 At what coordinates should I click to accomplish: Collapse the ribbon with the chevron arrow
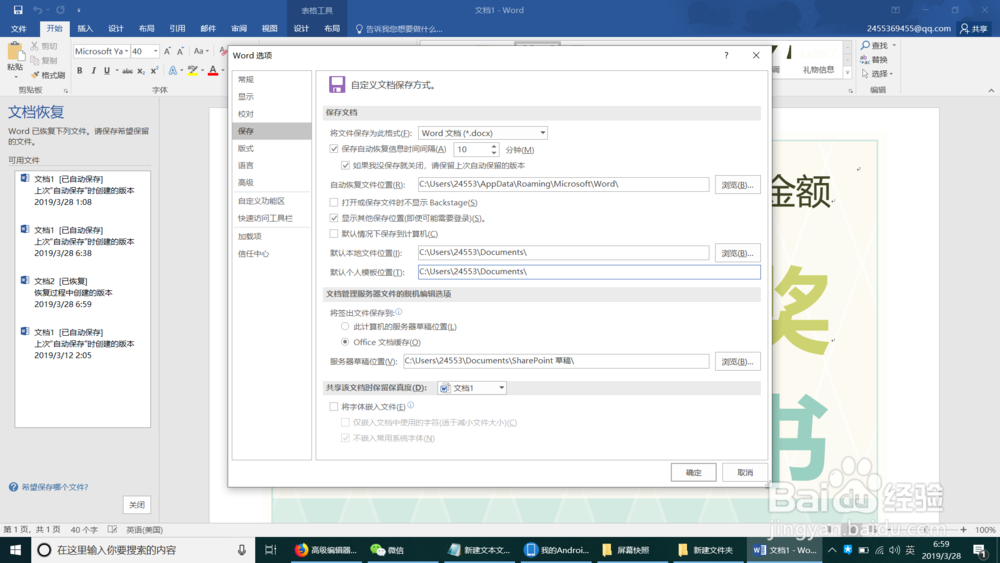tap(991, 91)
